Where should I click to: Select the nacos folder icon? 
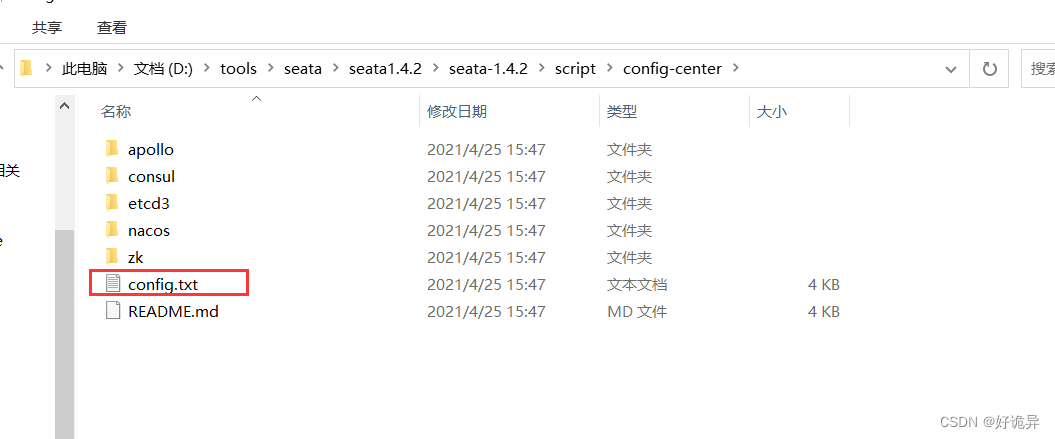click(x=112, y=230)
